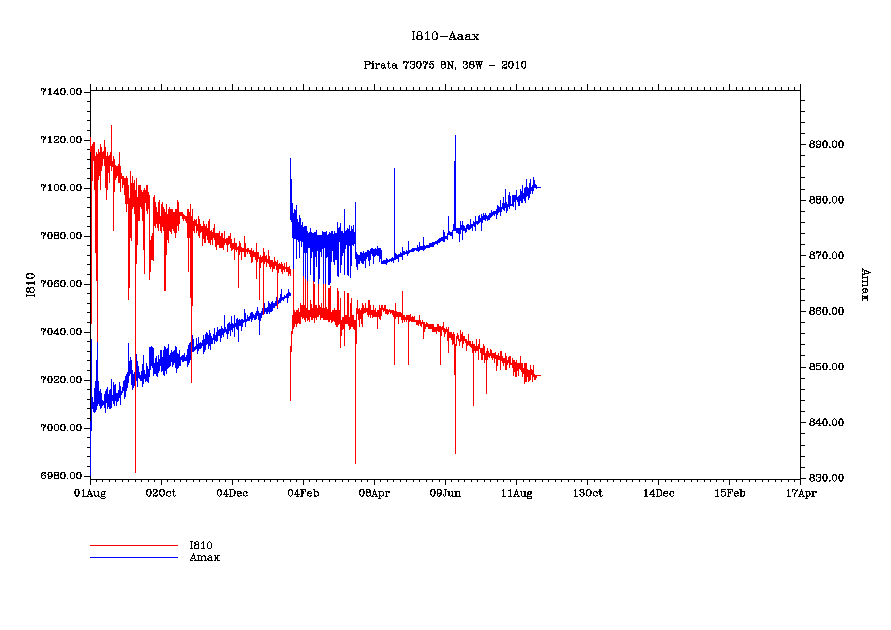Select the Amax legend text label
Image resolution: width=891 pixels, height=630 pixels.
point(205,558)
